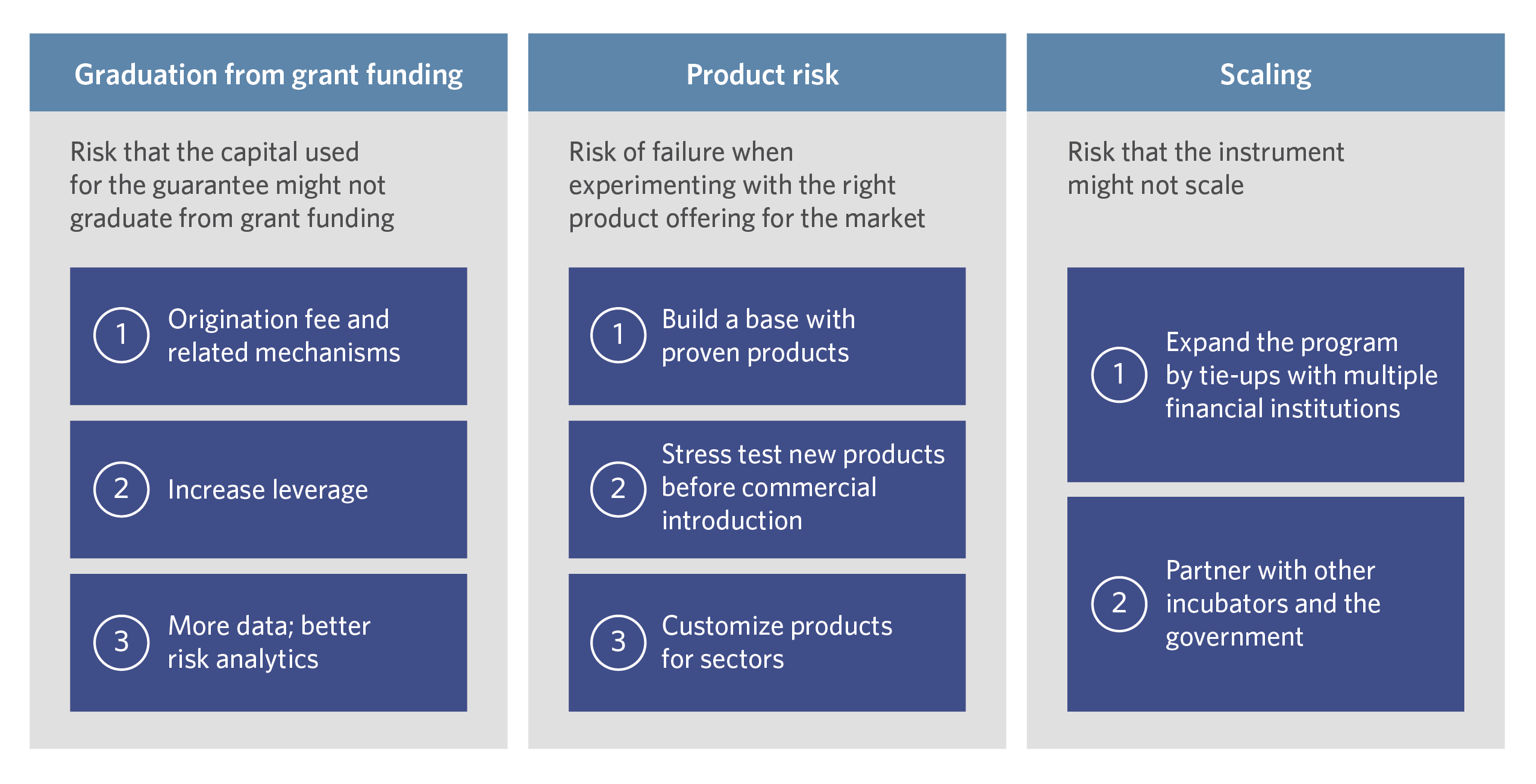Click the number 2 circle beside Stress test
Image resolution: width=1536 pixels, height=784 pixels.
point(618,489)
